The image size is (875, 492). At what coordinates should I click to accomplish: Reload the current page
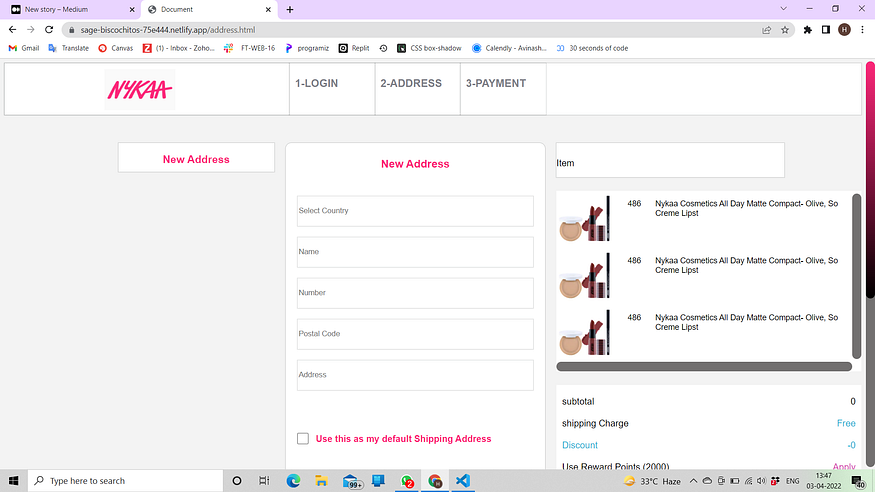coord(49,30)
